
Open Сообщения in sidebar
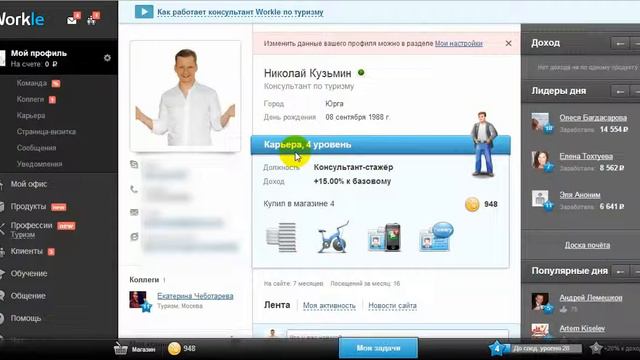click(x=36, y=148)
